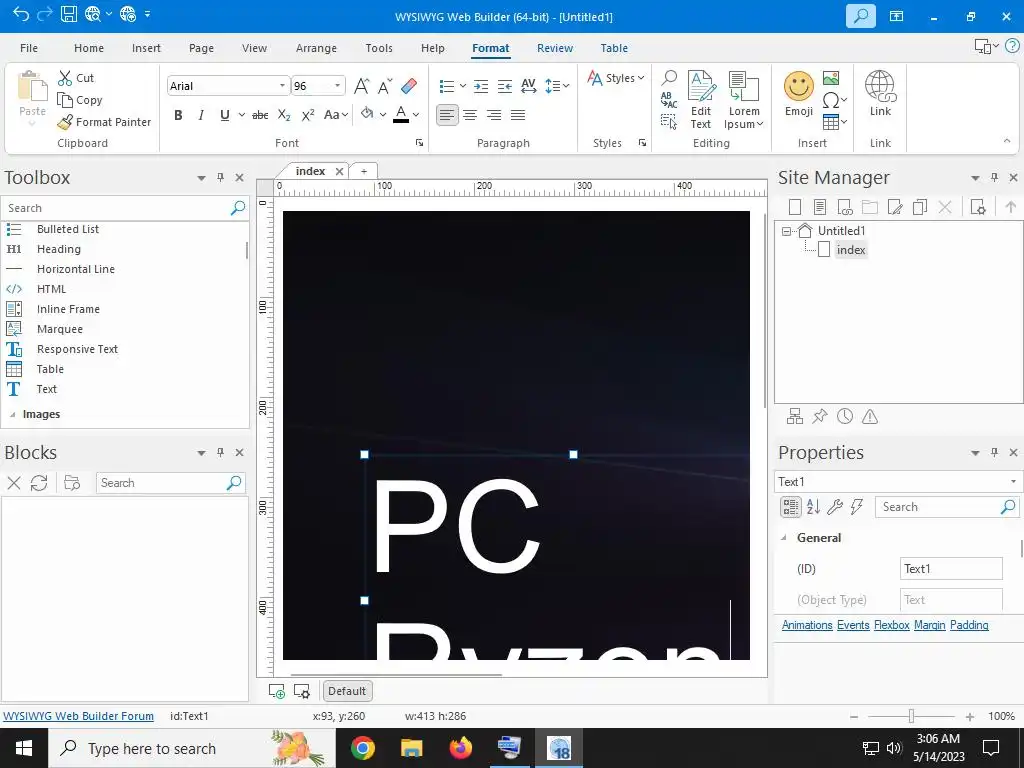This screenshot has width=1024, height=768.
Task: Click the Flexbox link in Properties
Action: point(891,625)
